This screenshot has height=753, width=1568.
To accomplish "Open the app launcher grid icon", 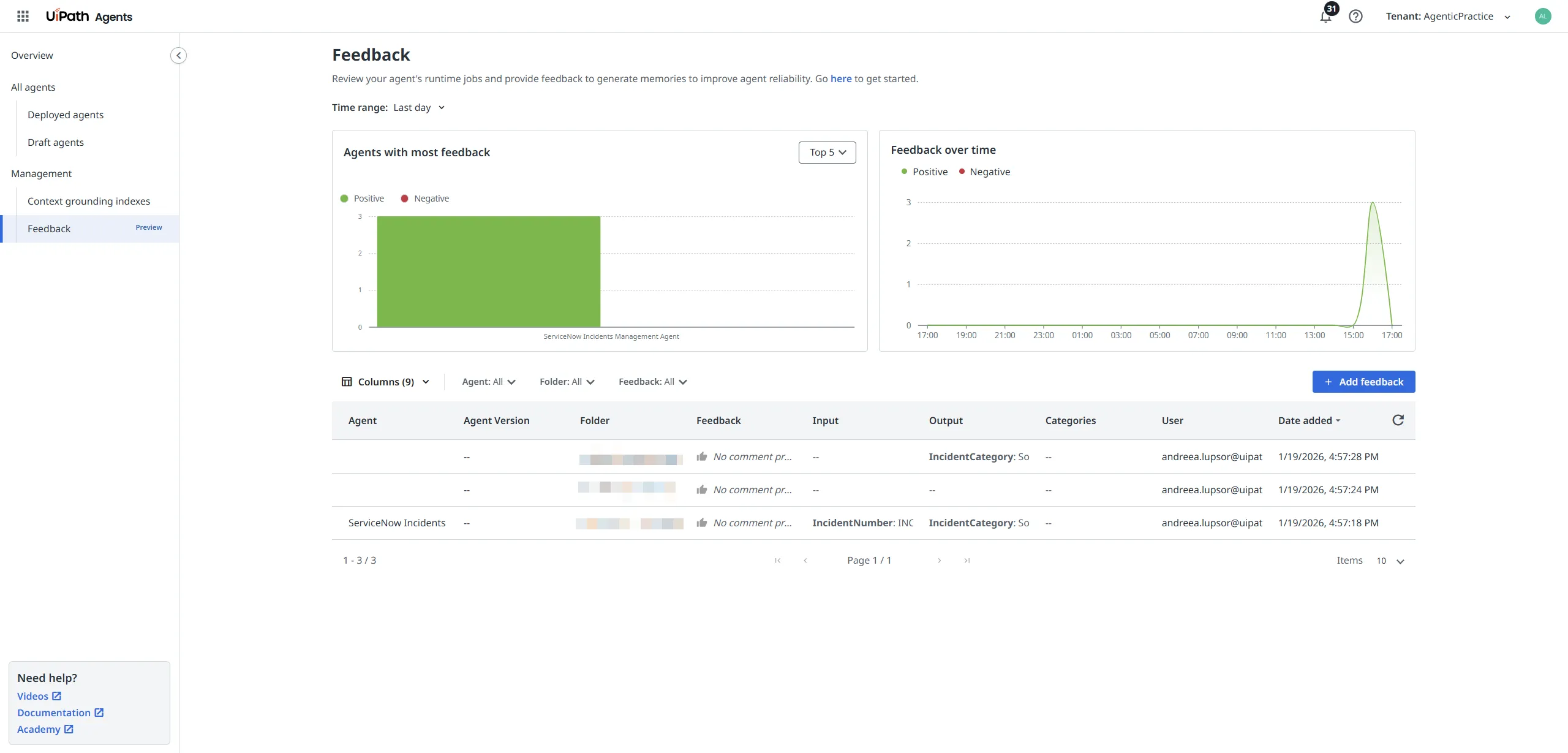I will 23,17.
